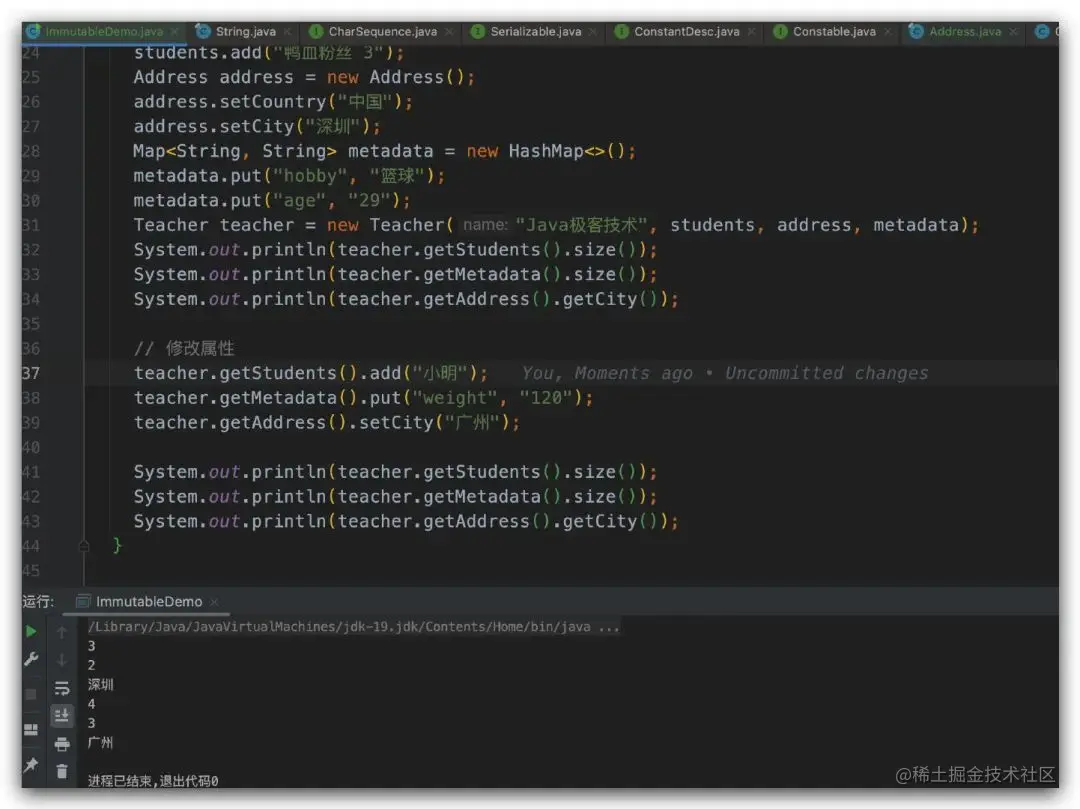Image resolution: width=1080 pixels, height=809 pixels.
Task: Pin the run tab with pin icon
Action: pyautogui.click(x=31, y=765)
